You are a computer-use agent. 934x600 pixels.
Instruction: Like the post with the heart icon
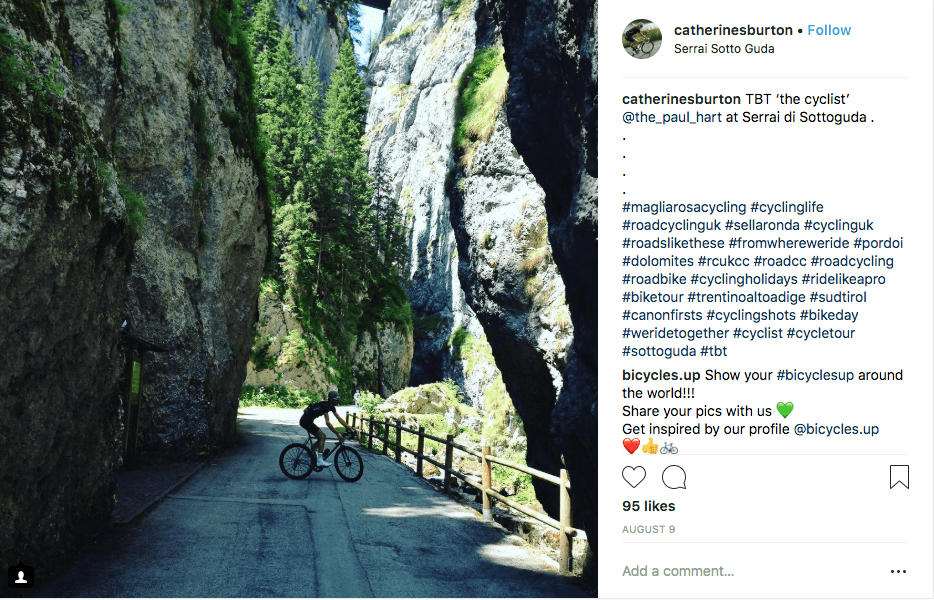coord(634,477)
